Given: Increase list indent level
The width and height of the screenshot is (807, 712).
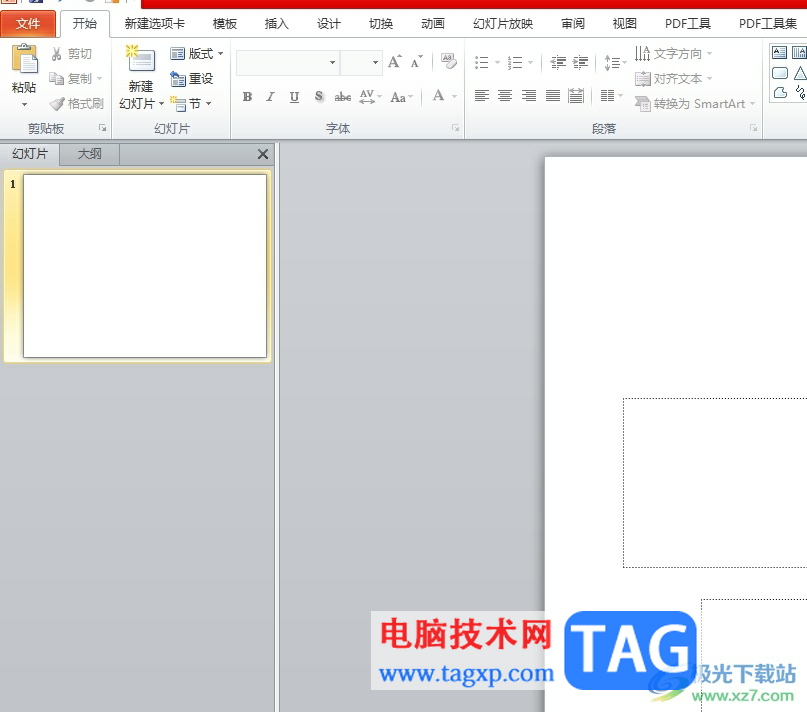Looking at the screenshot, I should pyautogui.click(x=581, y=62).
